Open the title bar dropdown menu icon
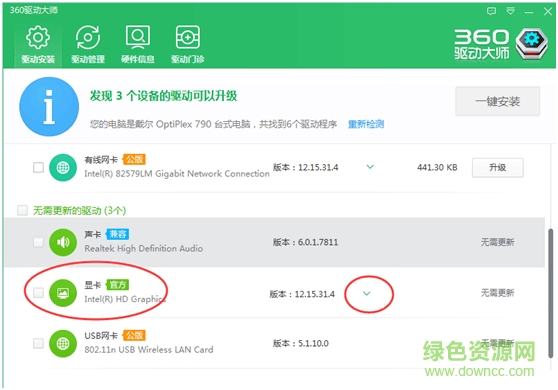The image size is (558, 390). point(510,11)
